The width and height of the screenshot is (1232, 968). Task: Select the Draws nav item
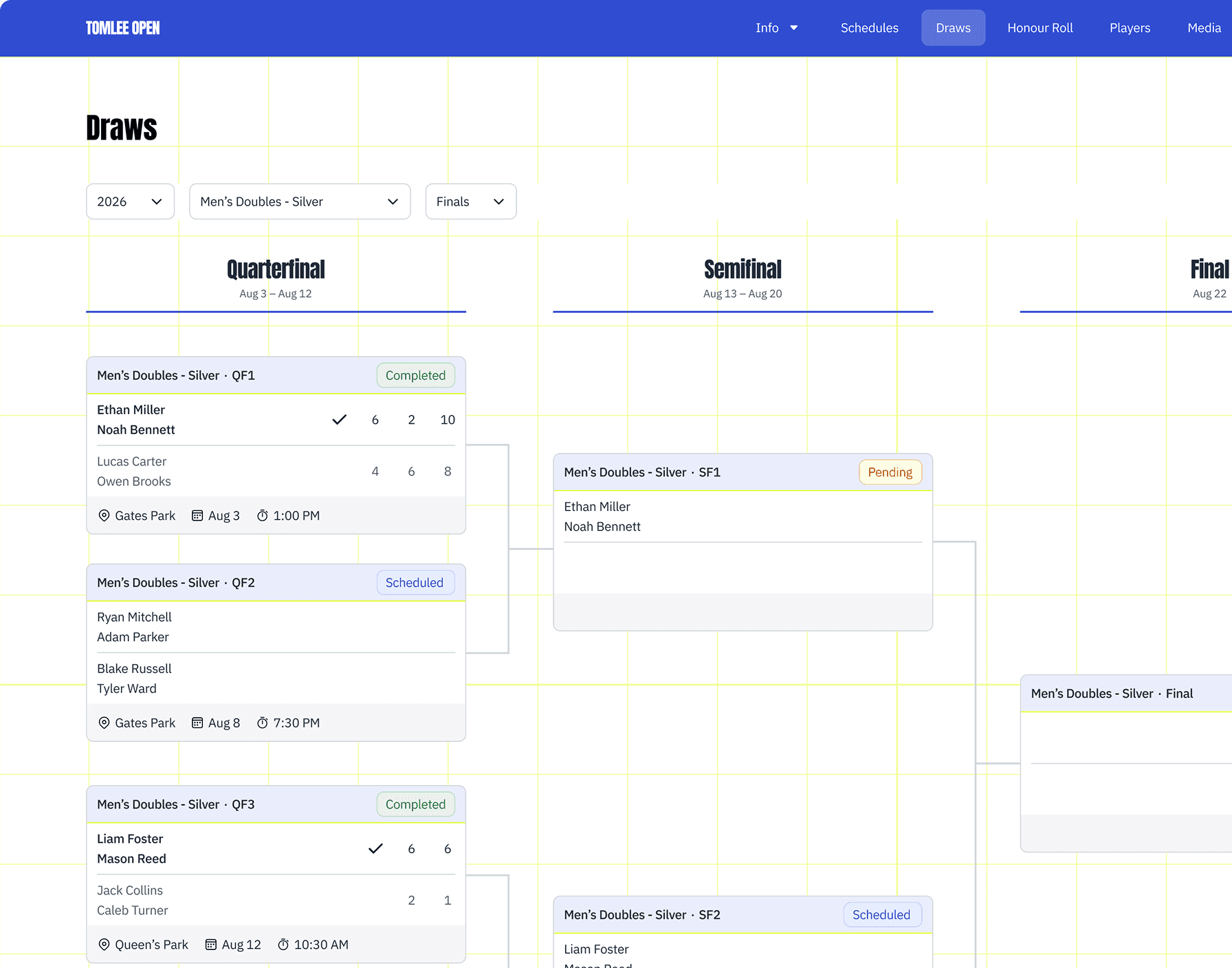point(953,28)
